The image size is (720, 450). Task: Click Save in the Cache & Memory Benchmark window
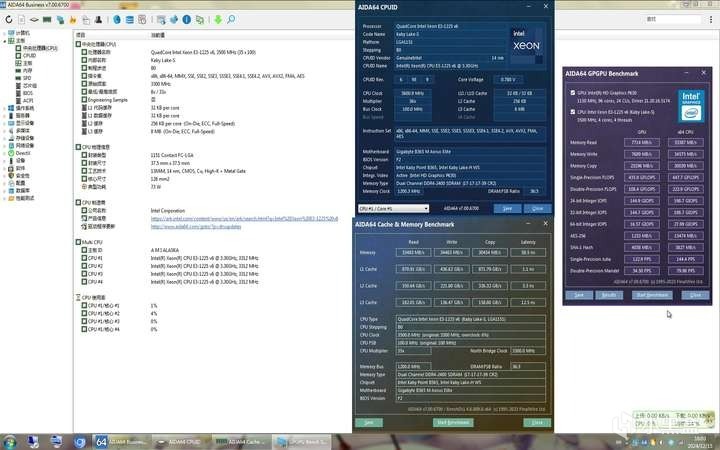369,422
